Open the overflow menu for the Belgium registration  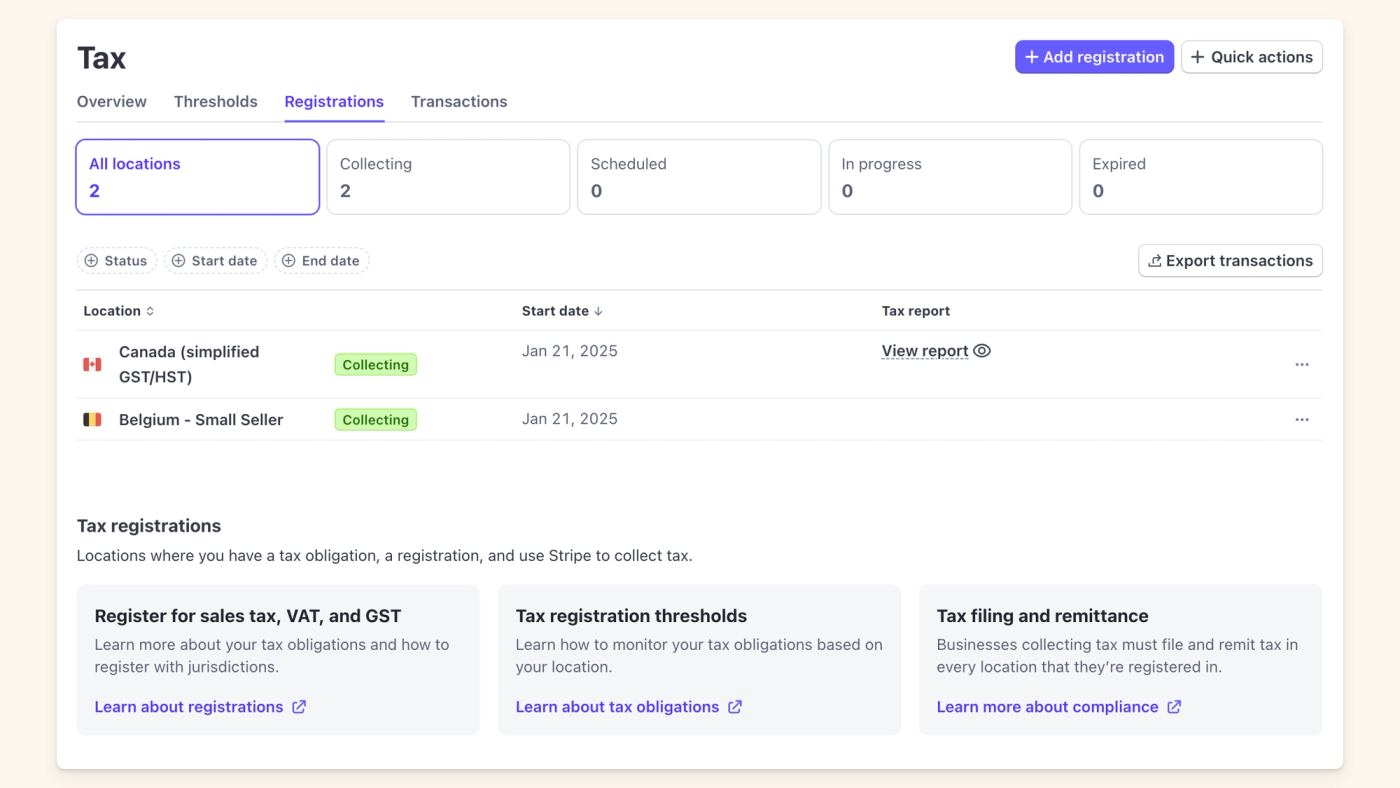coord(1301,419)
